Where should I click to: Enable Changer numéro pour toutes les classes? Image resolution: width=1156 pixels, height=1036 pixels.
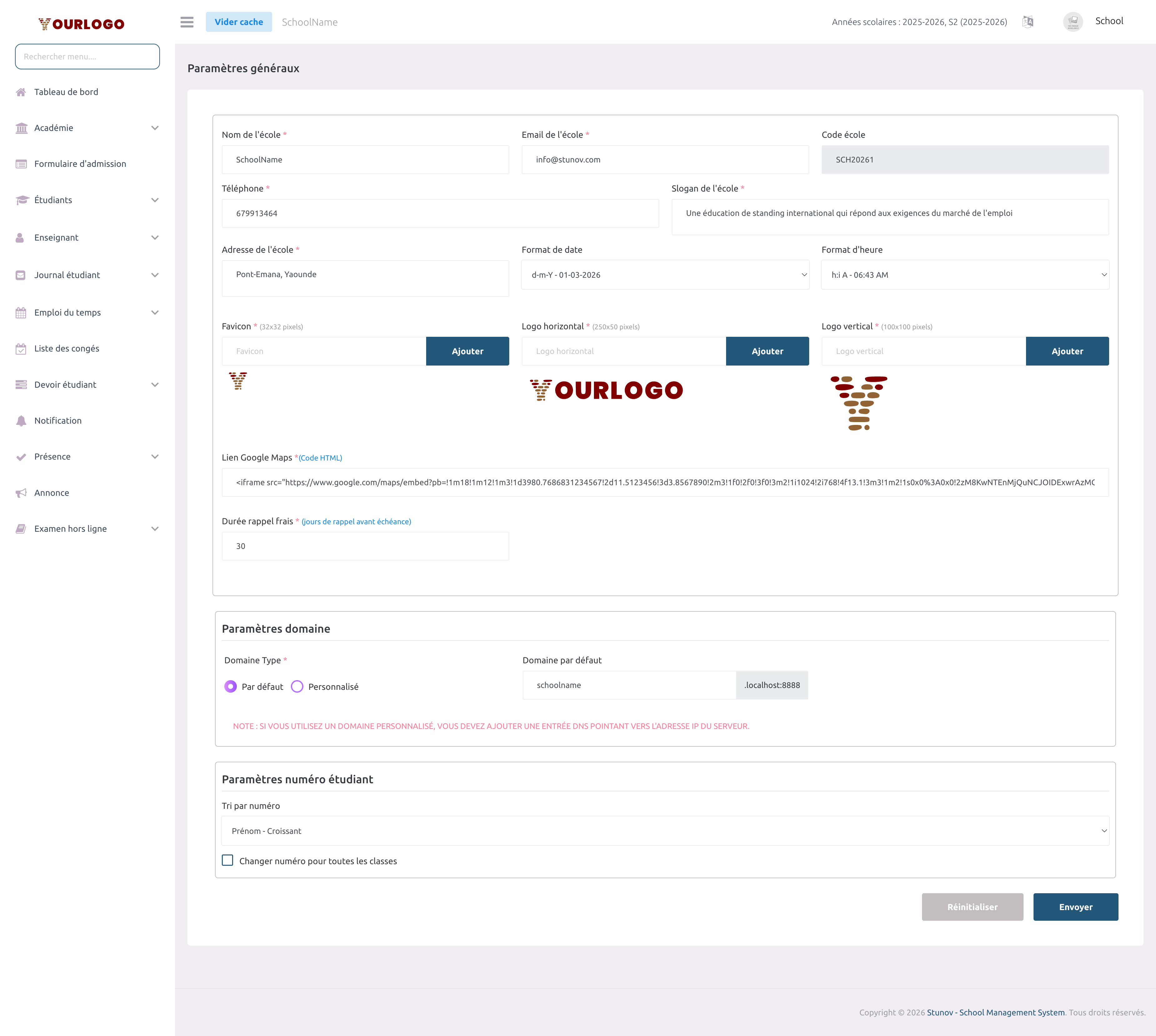tap(228, 861)
